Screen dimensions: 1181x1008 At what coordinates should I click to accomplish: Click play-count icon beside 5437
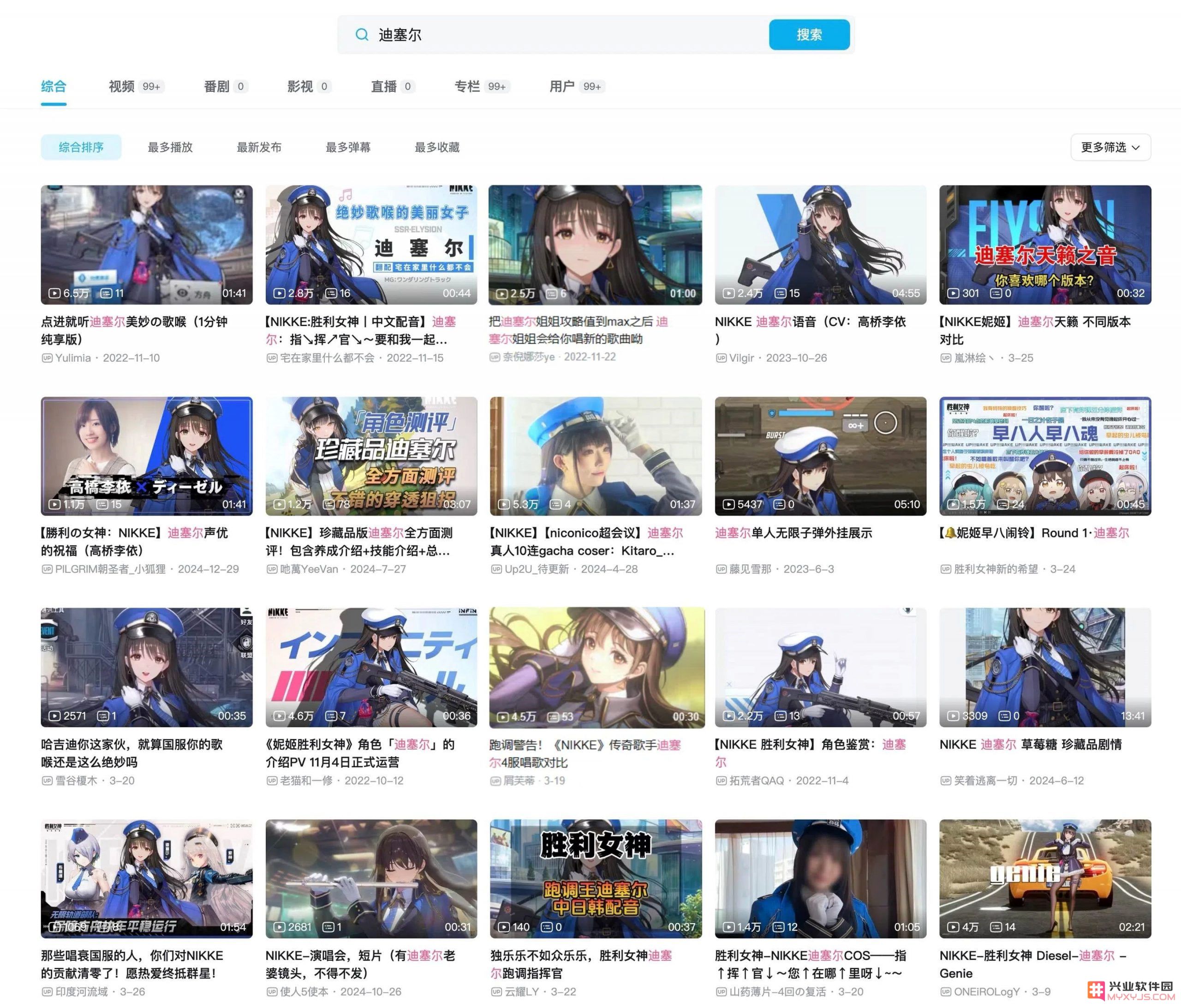click(x=728, y=505)
